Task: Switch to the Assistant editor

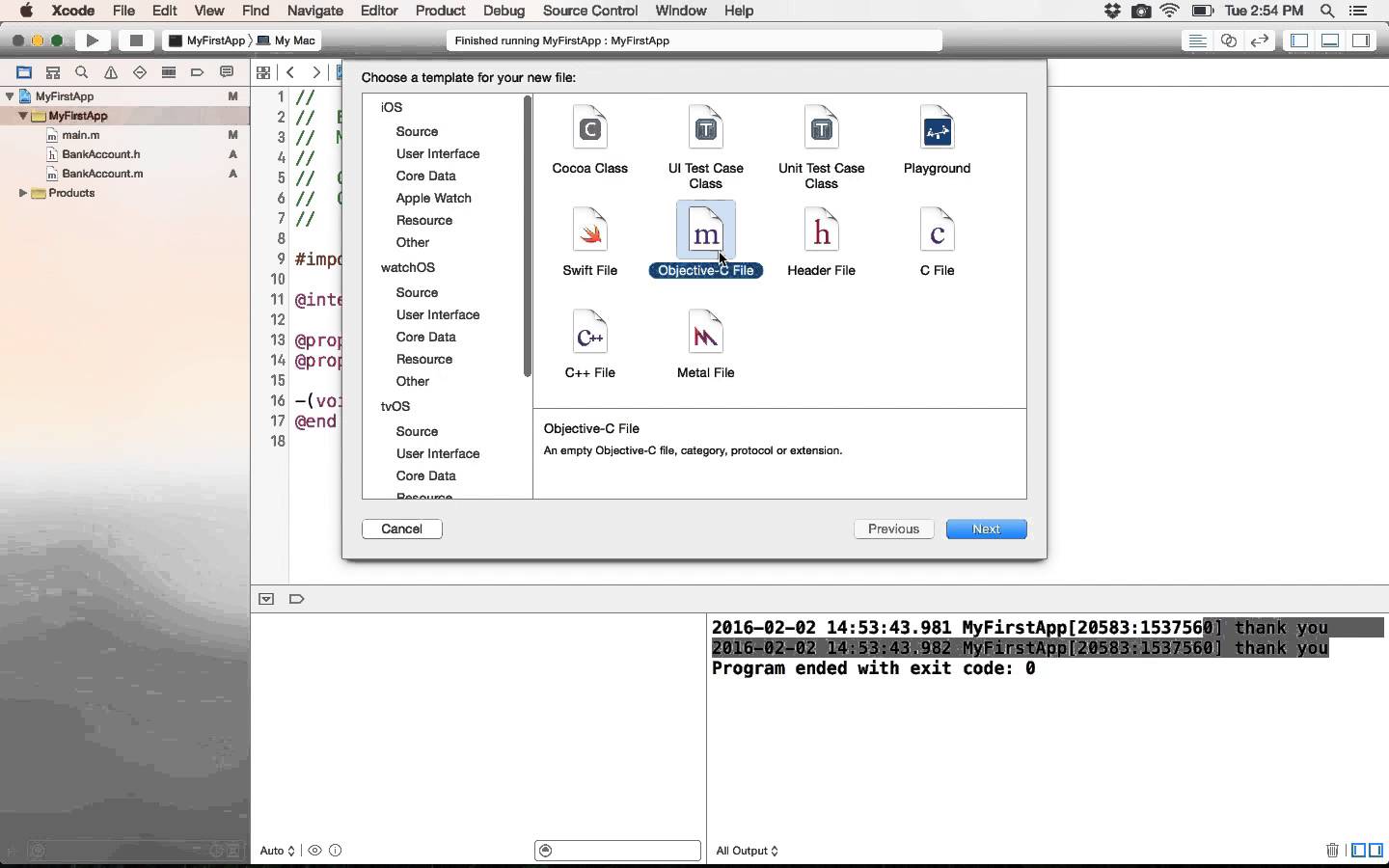Action: click(x=1228, y=41)
